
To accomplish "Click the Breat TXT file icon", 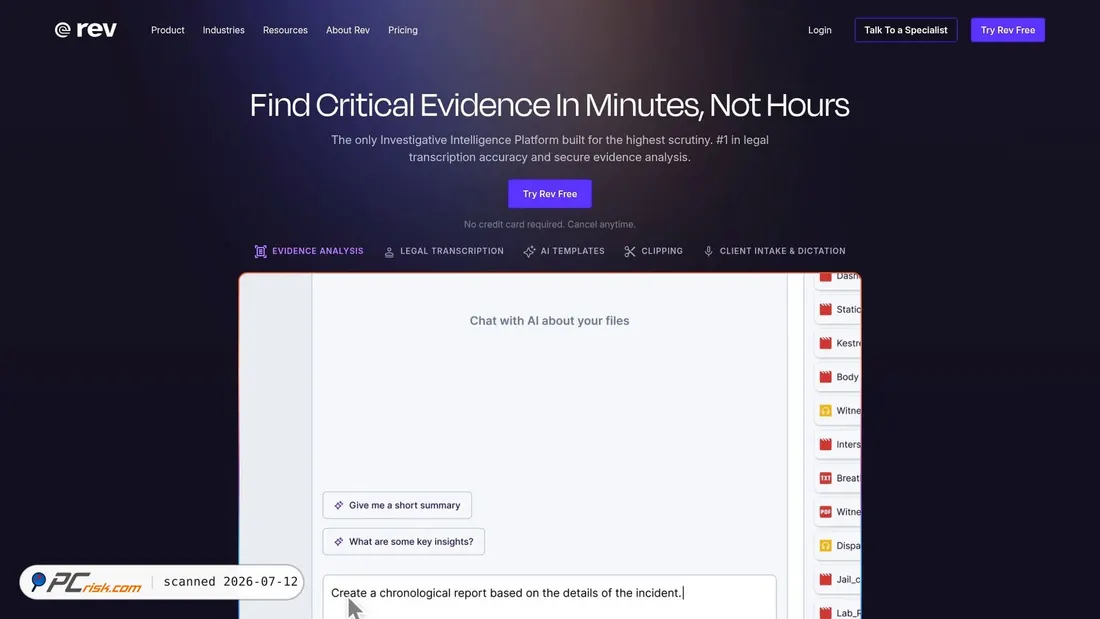I will [826, 478].
